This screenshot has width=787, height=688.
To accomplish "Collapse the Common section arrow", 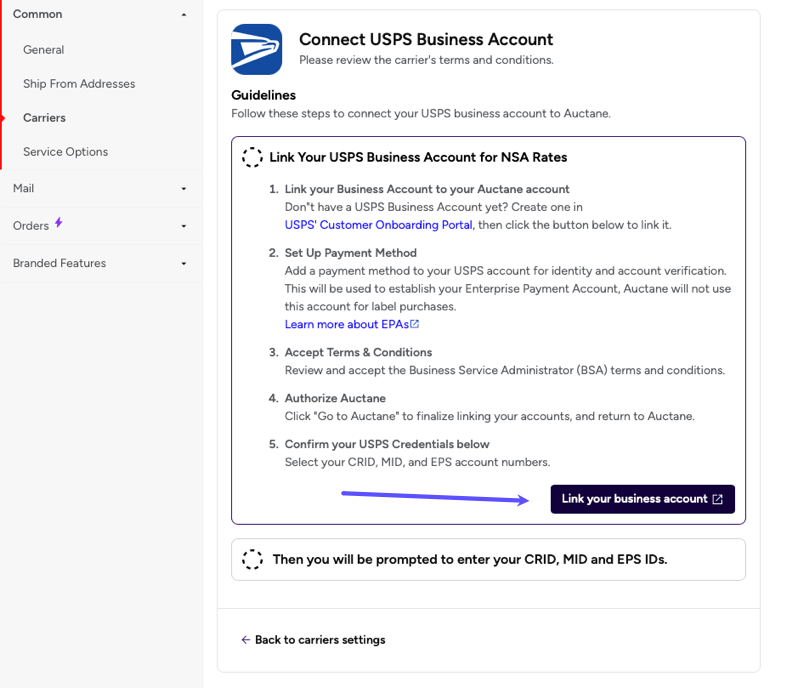I will (x=184, y=15).
